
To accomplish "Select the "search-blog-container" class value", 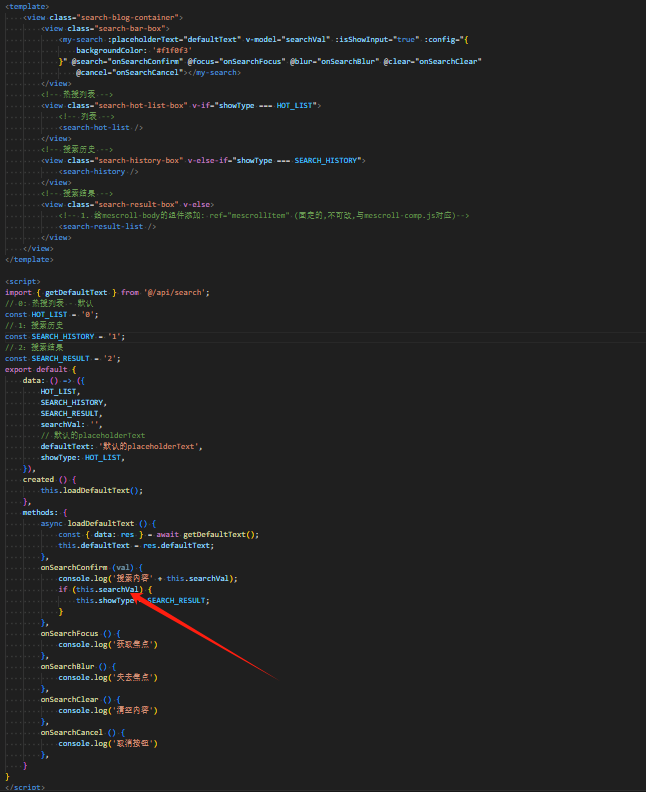I will coord(129,17).
